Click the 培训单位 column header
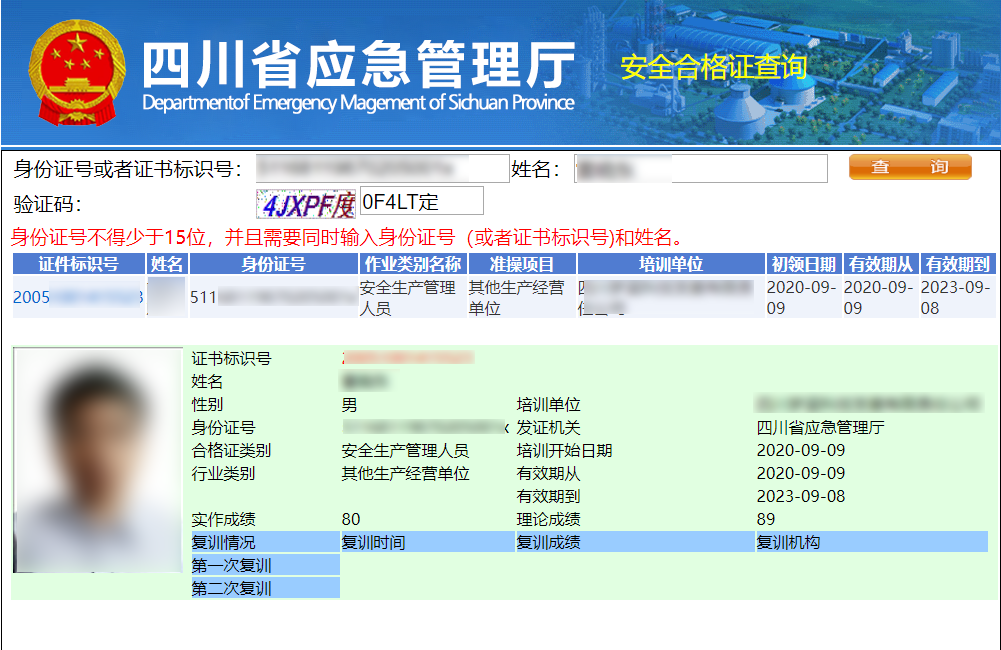 (x=671, y=264)
